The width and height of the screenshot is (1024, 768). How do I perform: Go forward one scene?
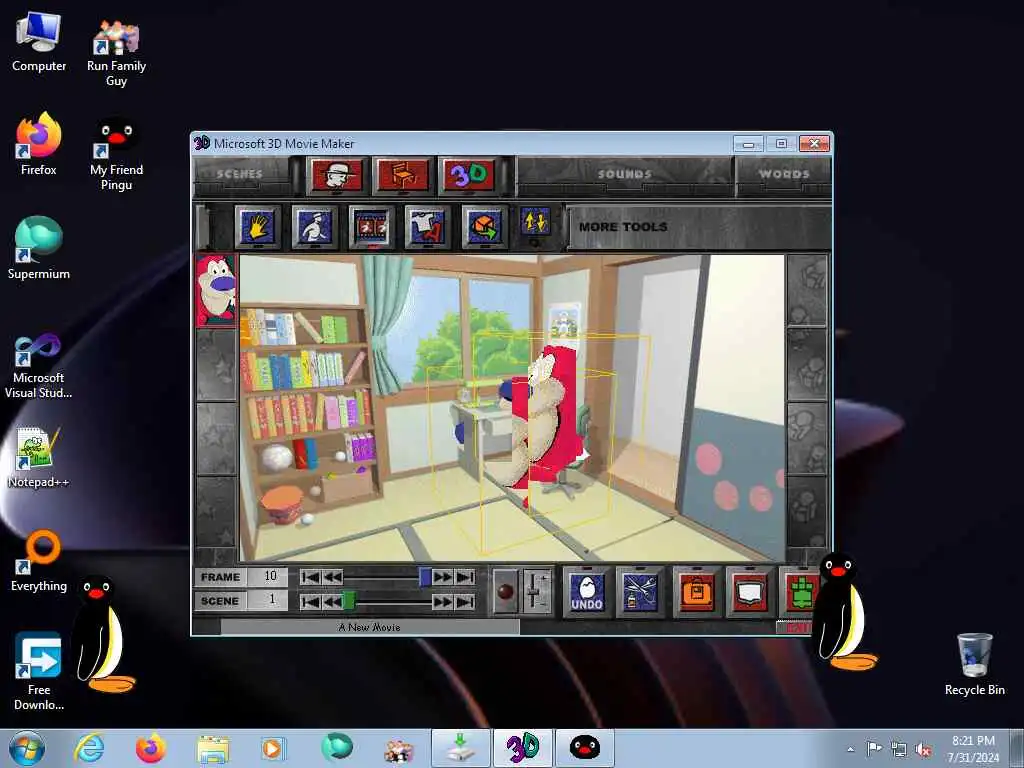443,601
